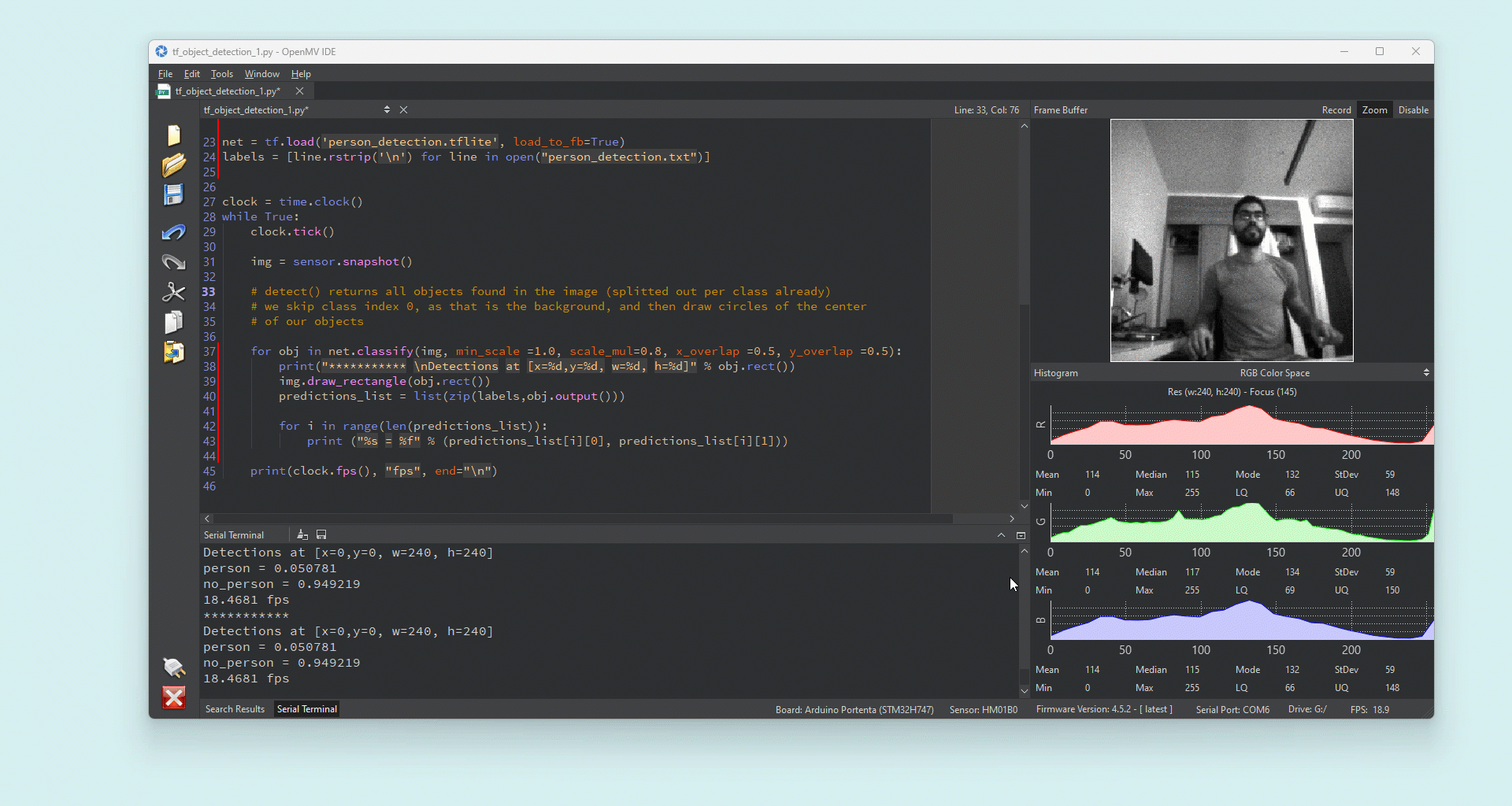Click editor scroll-down arrow
The image size is (1512, 806).
(1024, 506)
